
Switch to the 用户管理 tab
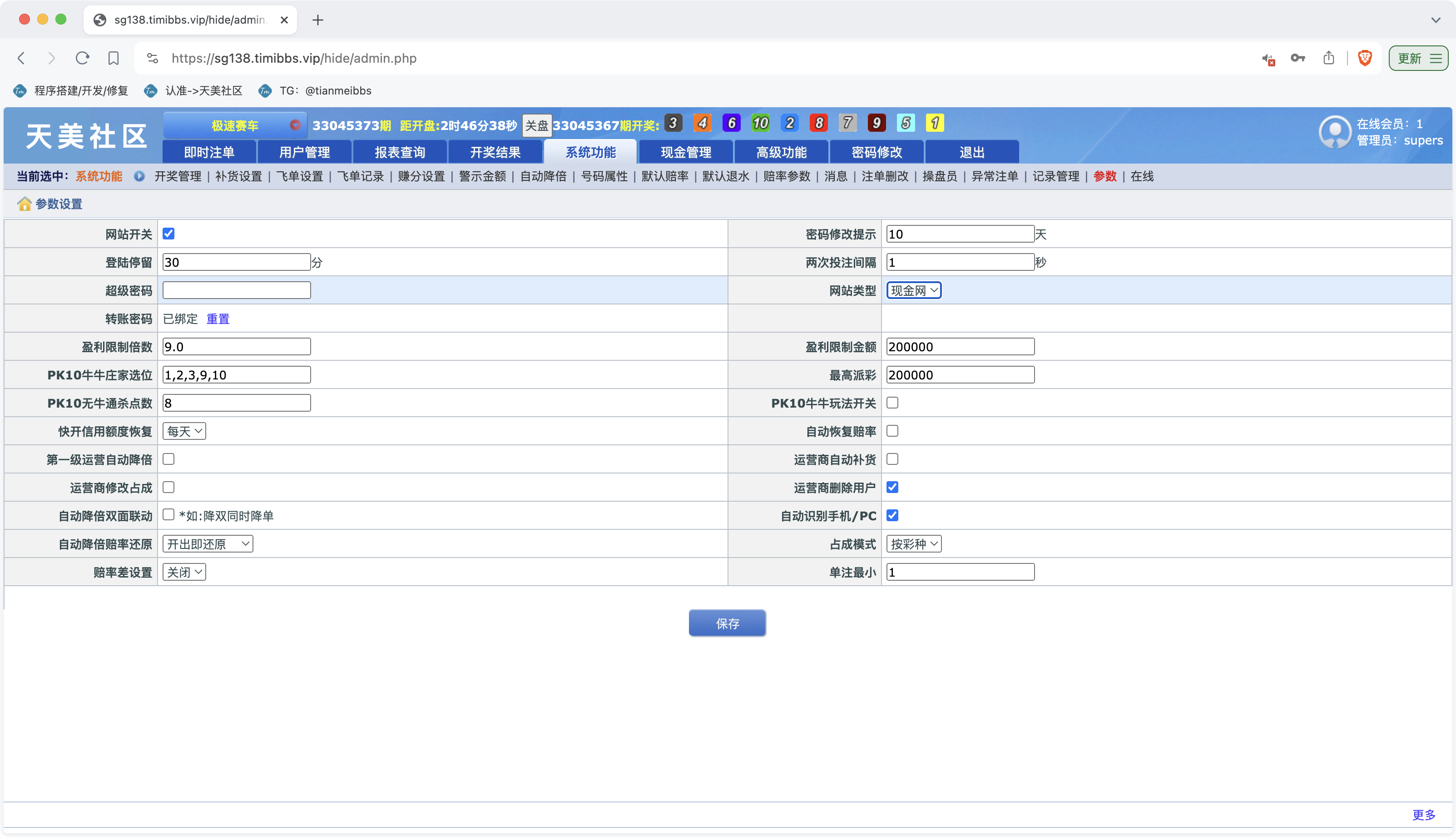pos(304,152)
